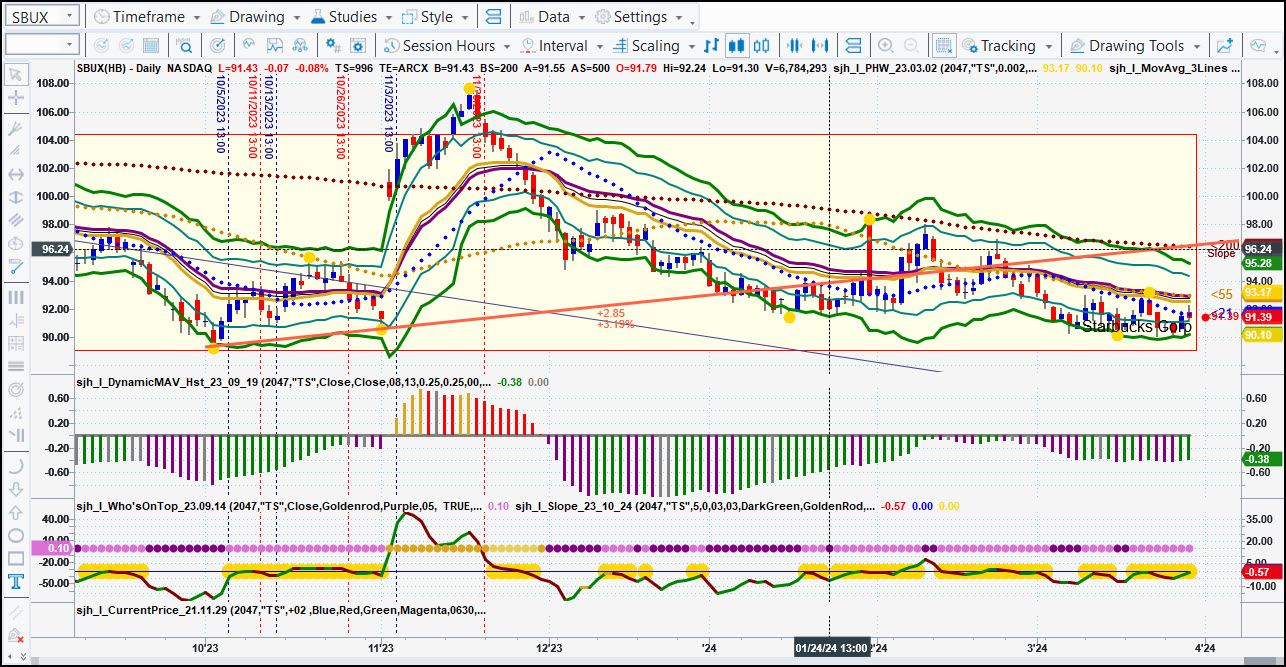Select the text T drawing tool

tap(16, 582)
